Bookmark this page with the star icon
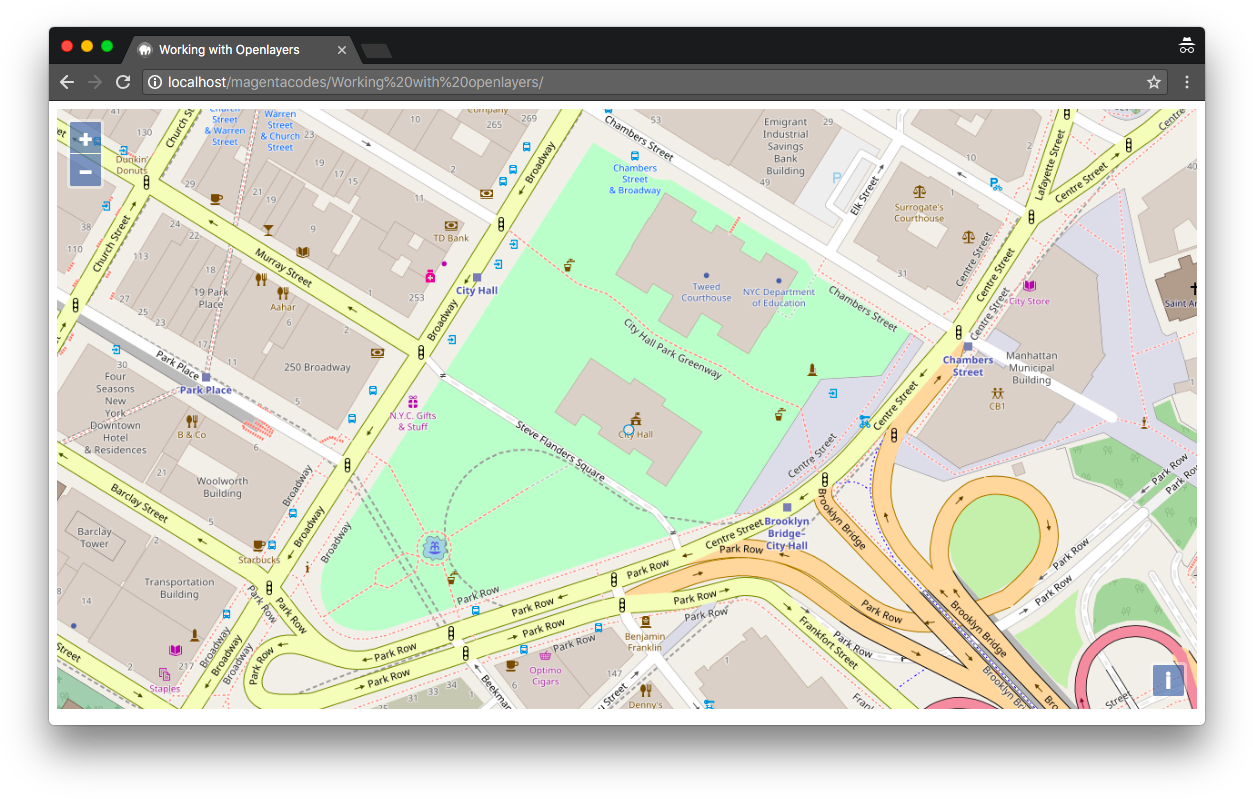 [x=1154, y=82]
